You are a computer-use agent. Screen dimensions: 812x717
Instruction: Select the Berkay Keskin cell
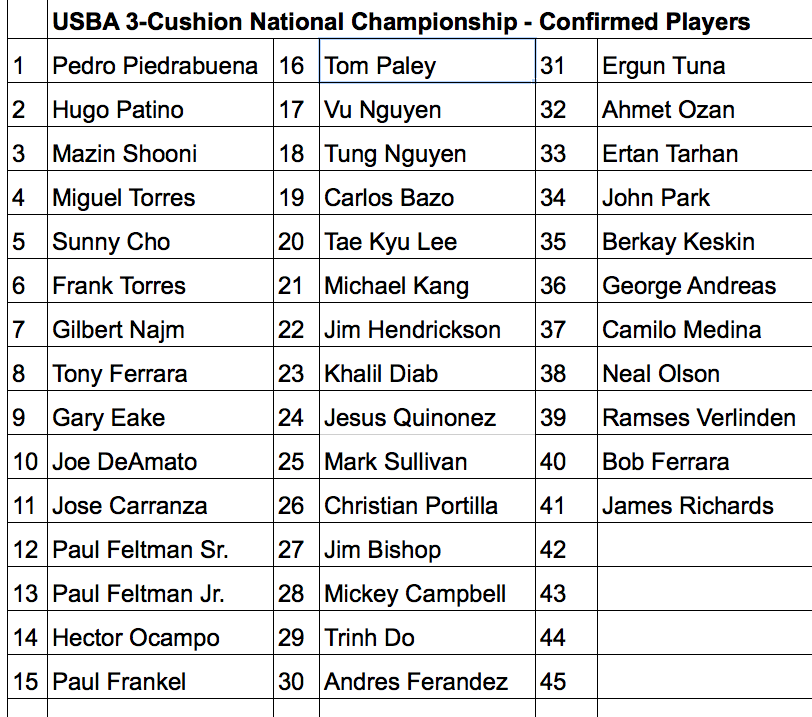pyautogui.click(x=704, y=237)
